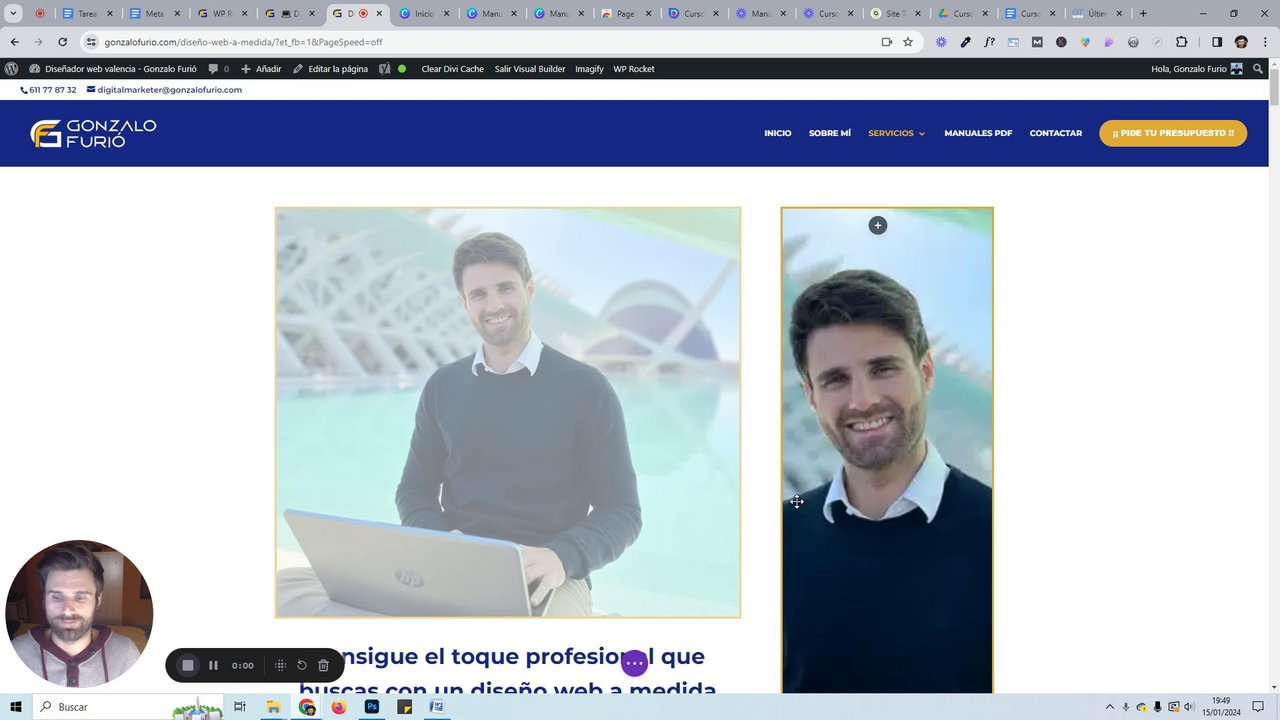The image size is (1280, 720).
Task: Open the Chrome three-dot menu
Action: click(1265, 42)
